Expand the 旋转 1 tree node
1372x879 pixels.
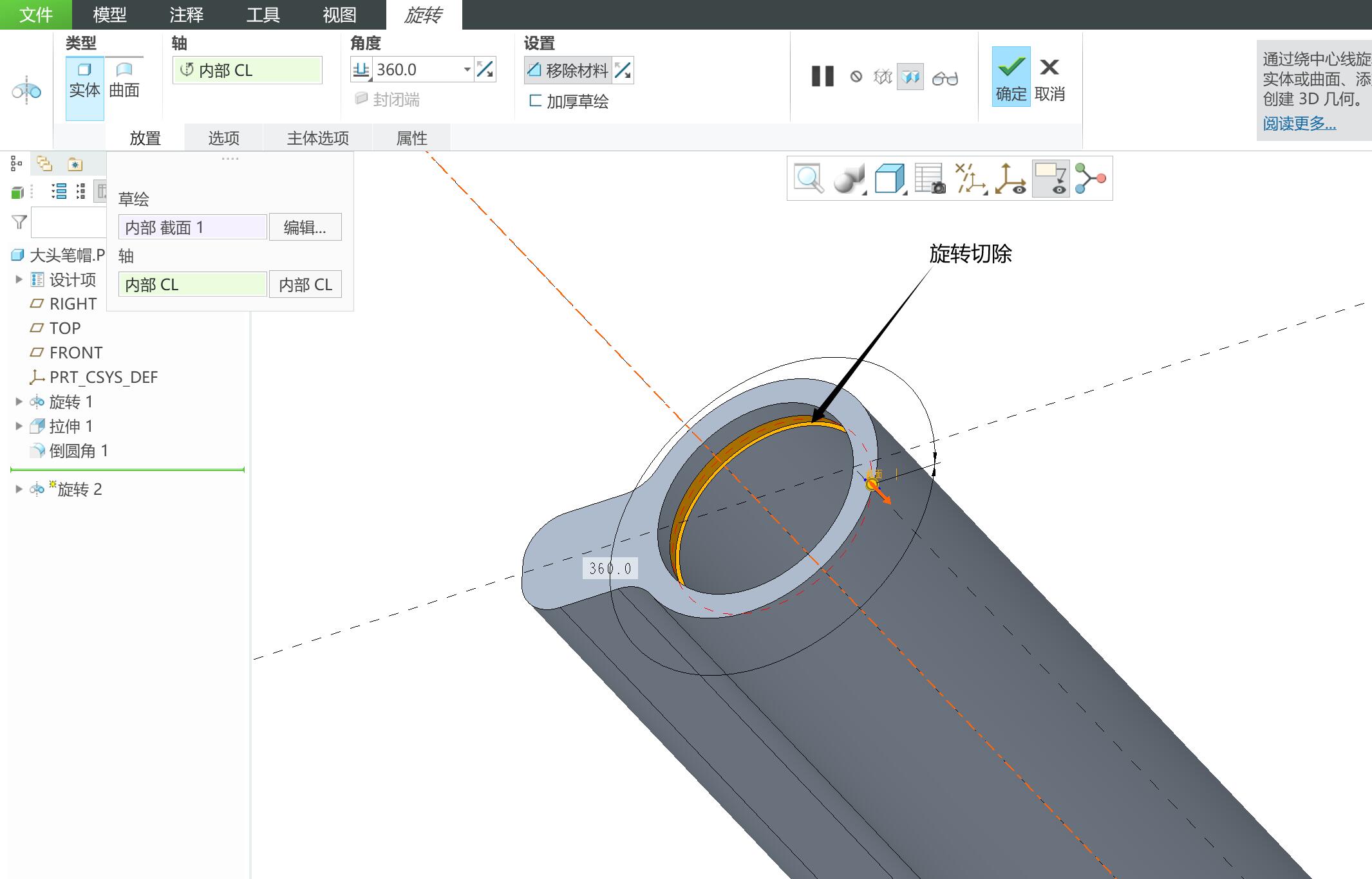[19, 402]
